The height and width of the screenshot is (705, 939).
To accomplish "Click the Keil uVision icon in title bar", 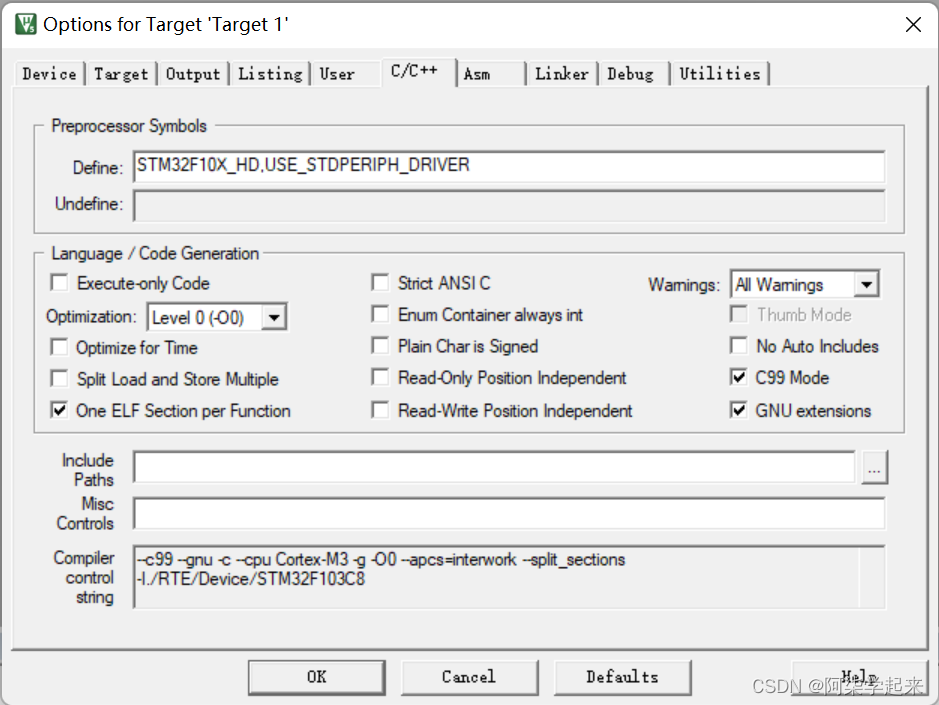I will [26, 25].
